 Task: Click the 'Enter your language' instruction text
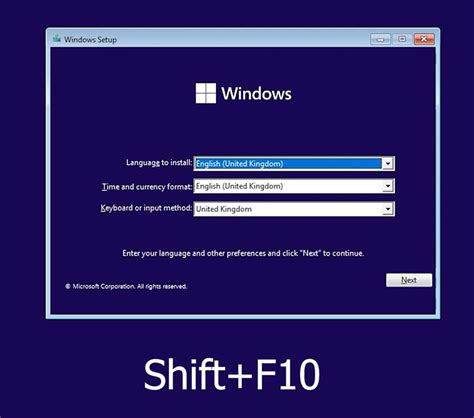point(243,253)
